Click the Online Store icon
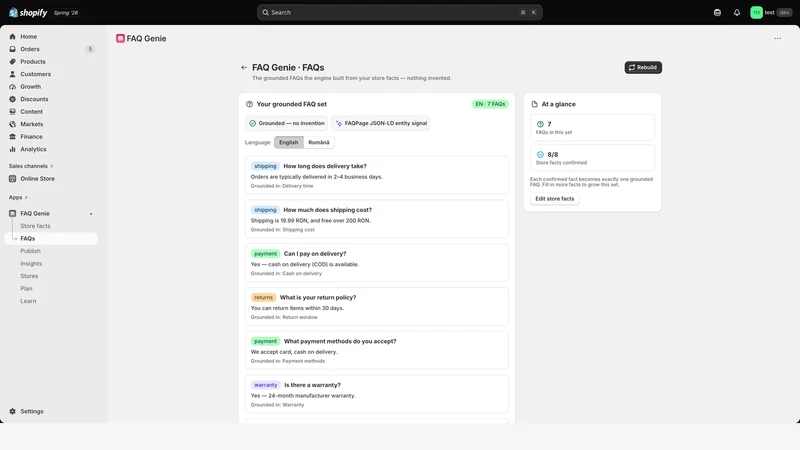Viewport: 800px width, 450px height. click(12, 179)
